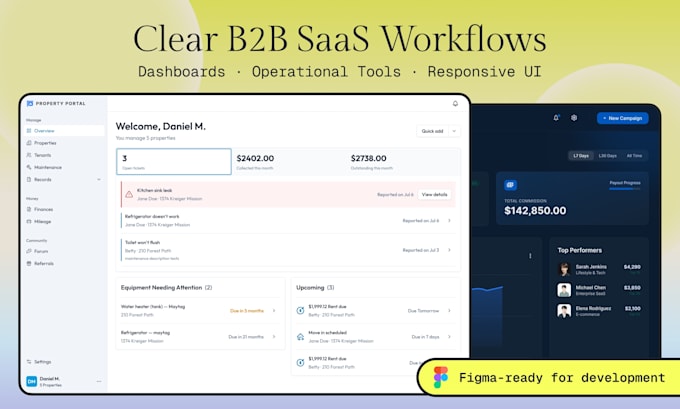
Task: Click View details on Kitchen sink leak
Action: point(435,195)
